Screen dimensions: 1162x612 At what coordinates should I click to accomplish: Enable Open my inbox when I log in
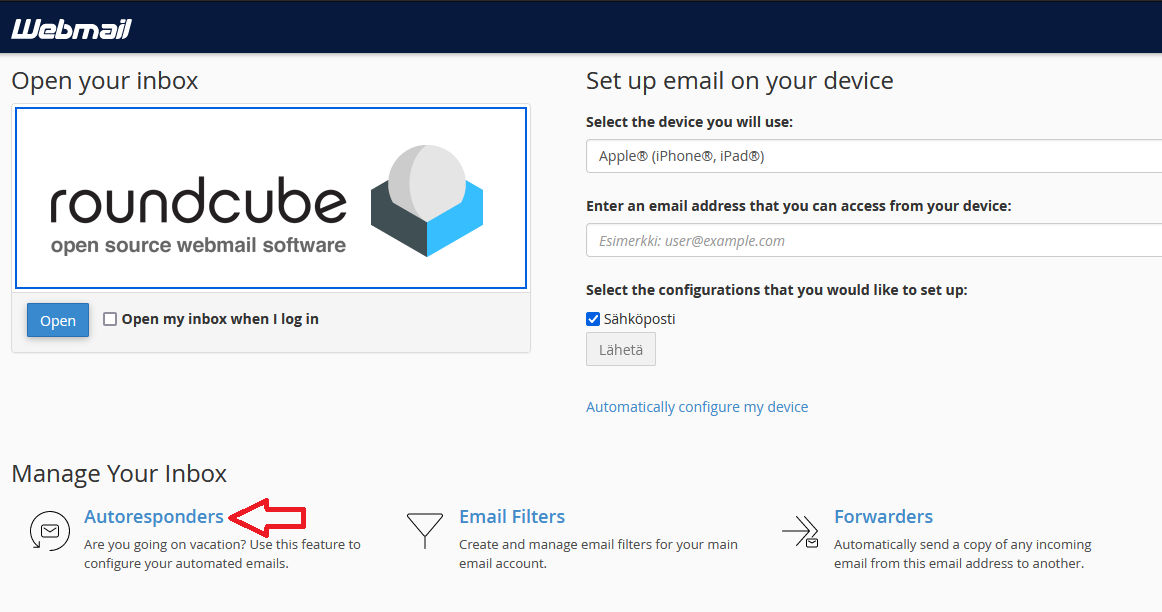[110, 319]
